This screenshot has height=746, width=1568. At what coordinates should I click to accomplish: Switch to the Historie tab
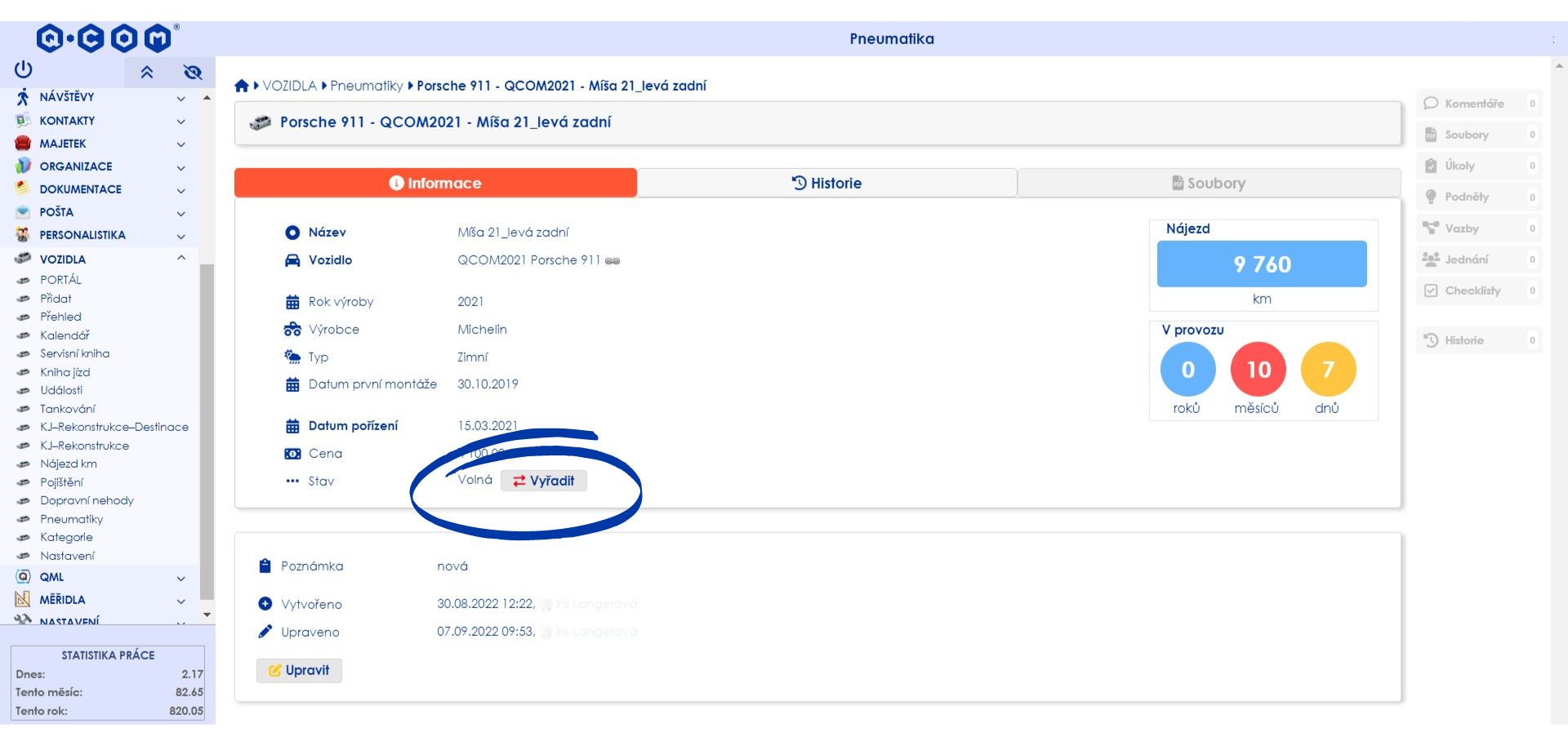[826, 183]
